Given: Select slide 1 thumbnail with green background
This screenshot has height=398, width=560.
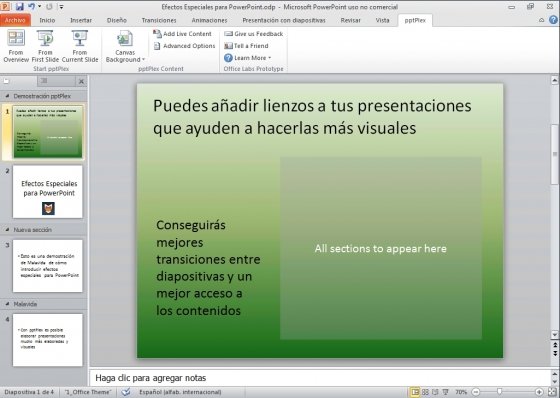Looking at the screenshot, I should [48, 132].
